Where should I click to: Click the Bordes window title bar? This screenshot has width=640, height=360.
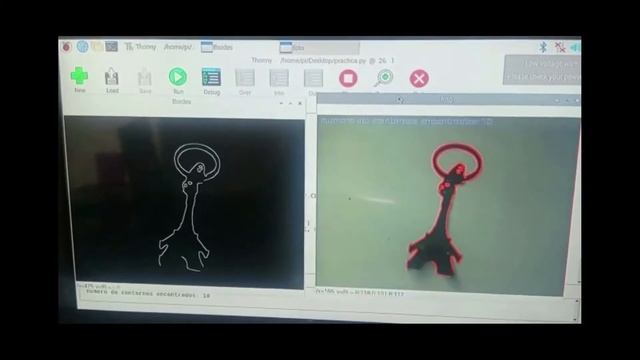coord(182,102)
